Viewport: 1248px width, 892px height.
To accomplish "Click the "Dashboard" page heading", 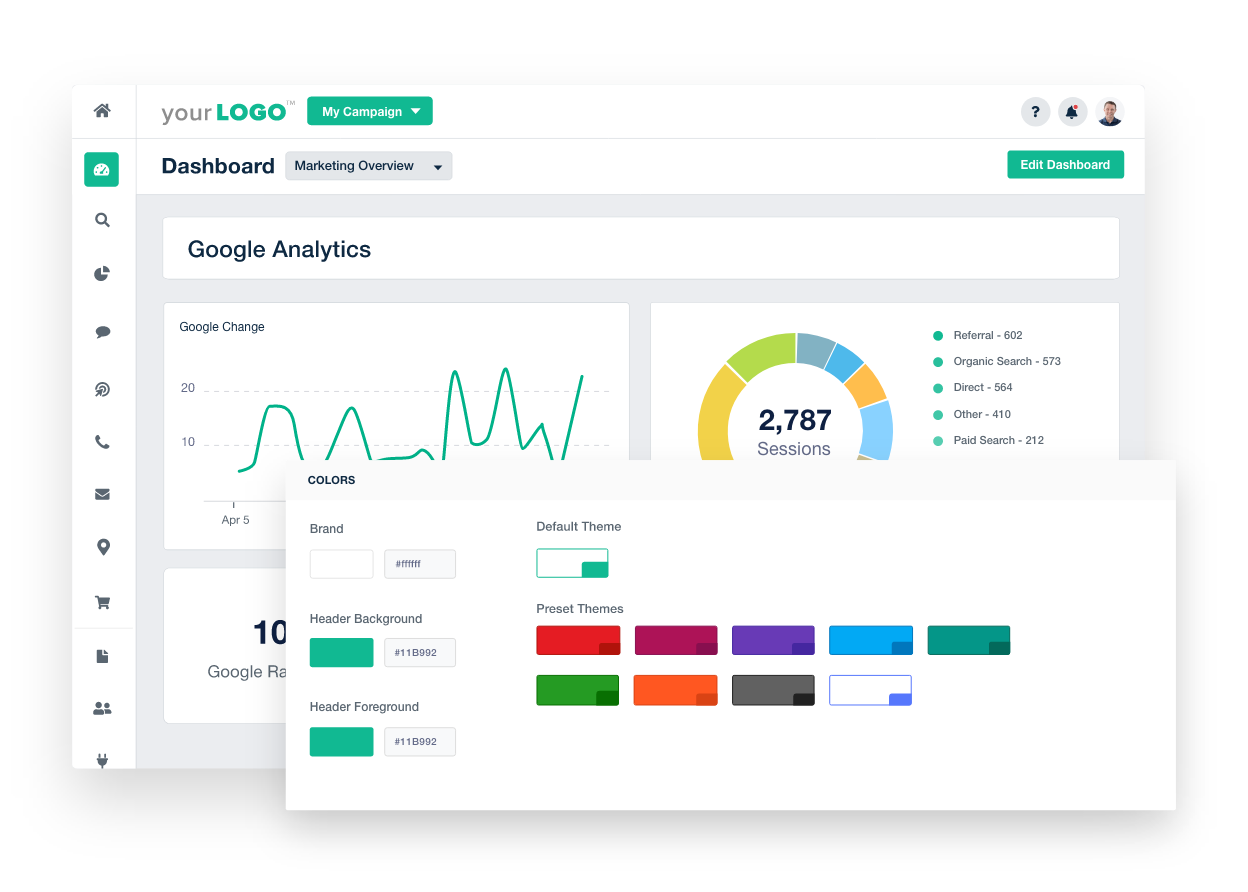I will click(x=218, y=166).
